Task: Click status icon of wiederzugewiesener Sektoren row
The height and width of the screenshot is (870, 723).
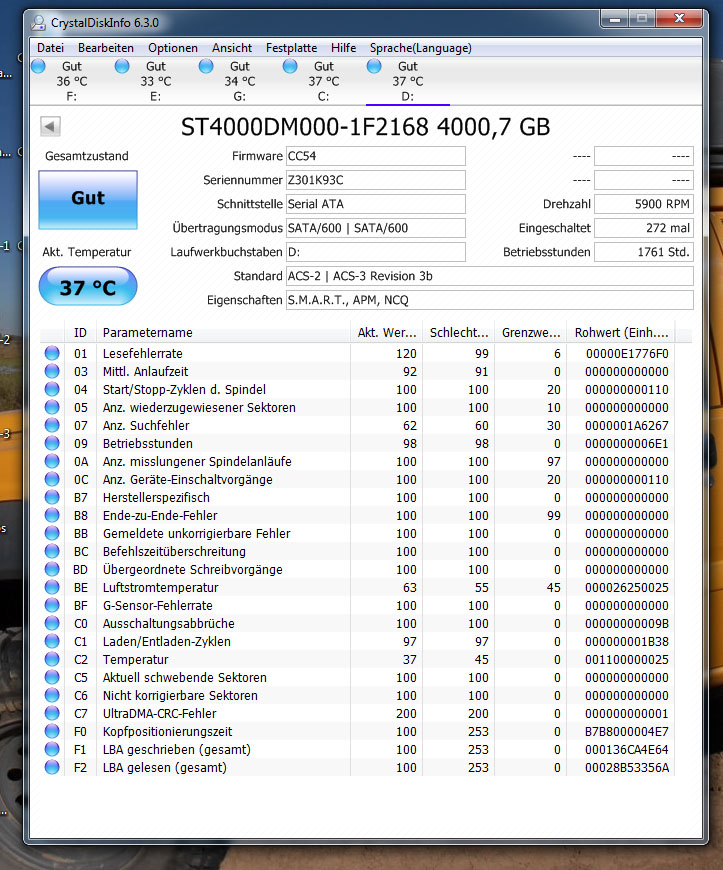Action: pos(52,407)
